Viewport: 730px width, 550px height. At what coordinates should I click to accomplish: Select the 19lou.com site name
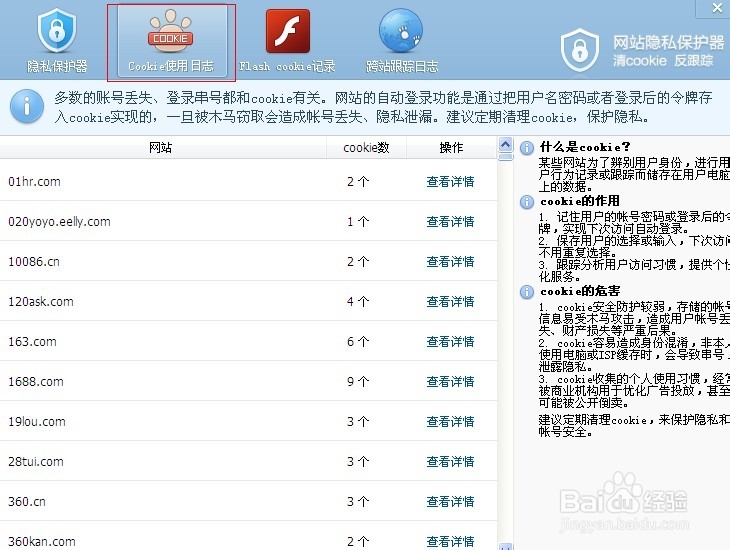[x=37, y=422]
